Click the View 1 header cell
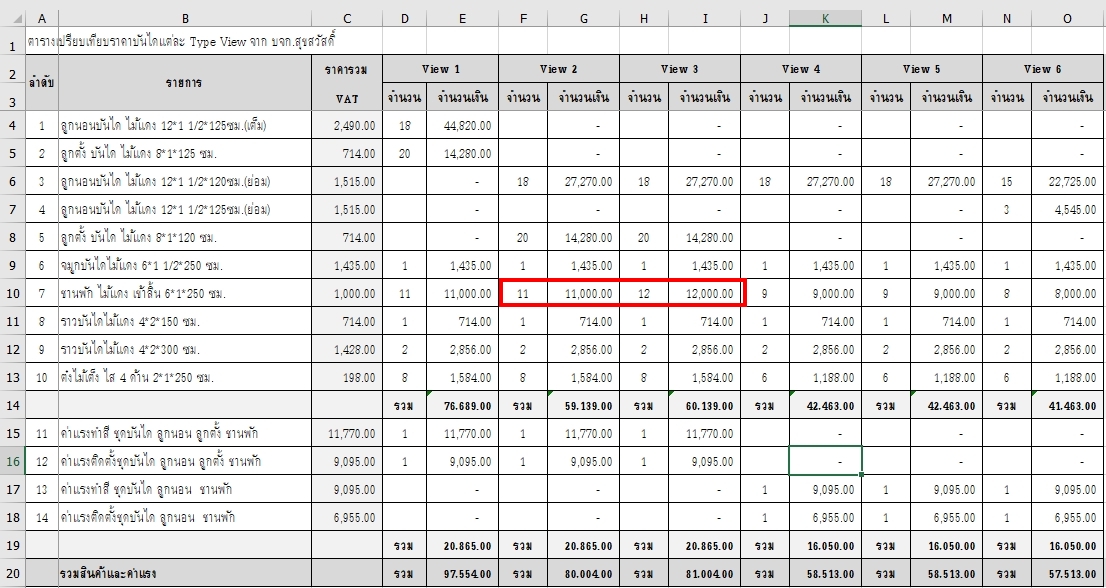Image resolution: width=1106 pixels, height=588 pixels. [x=440, y=69]
